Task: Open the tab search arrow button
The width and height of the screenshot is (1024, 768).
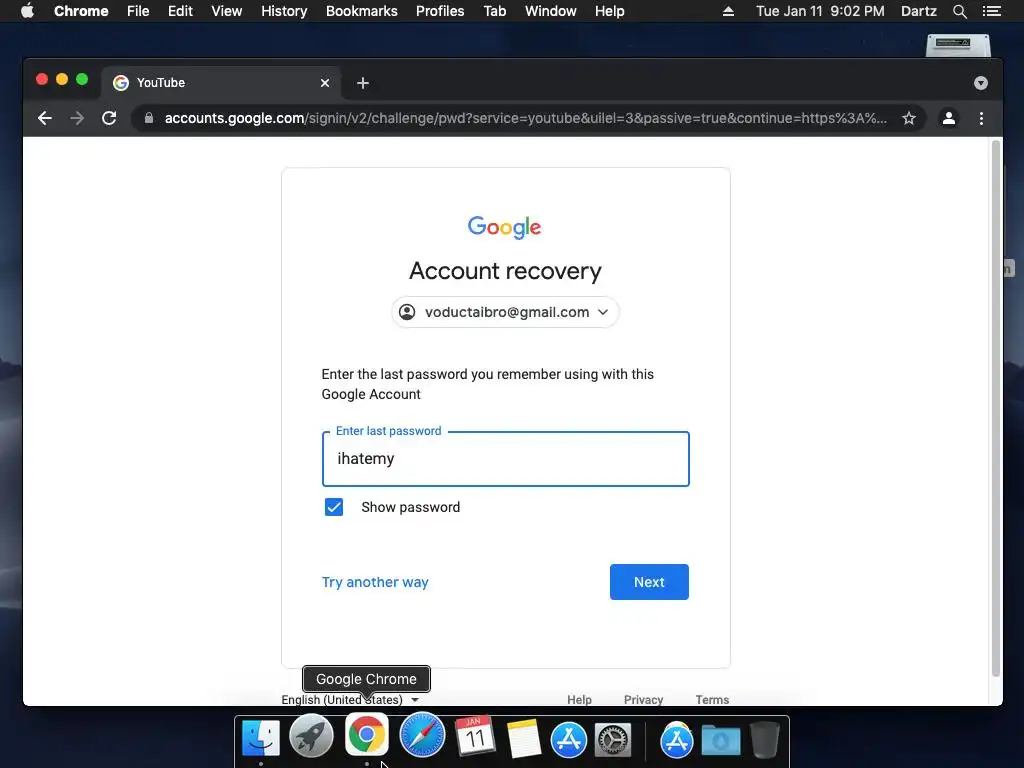Action: click(980, 83)
